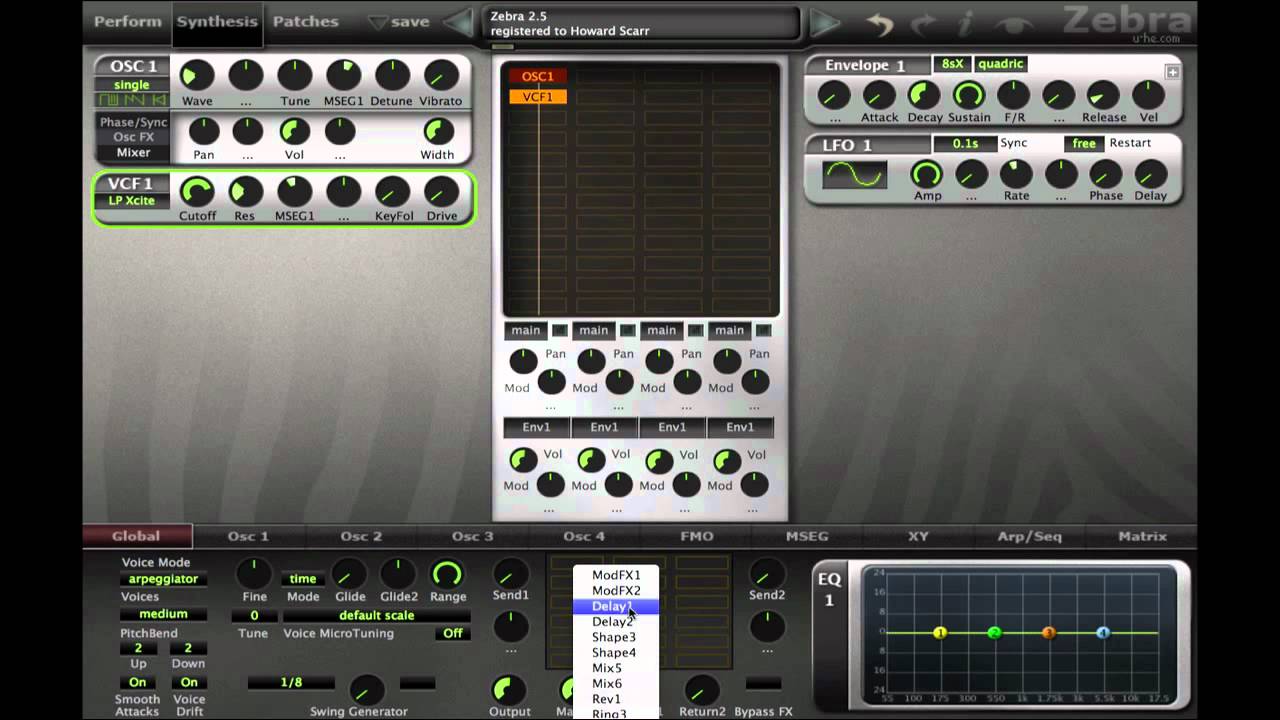The height and width of the screenshot is (720, 1280).
Task: Click the LFO 1 Rate knob
Action: point(1016,174)
